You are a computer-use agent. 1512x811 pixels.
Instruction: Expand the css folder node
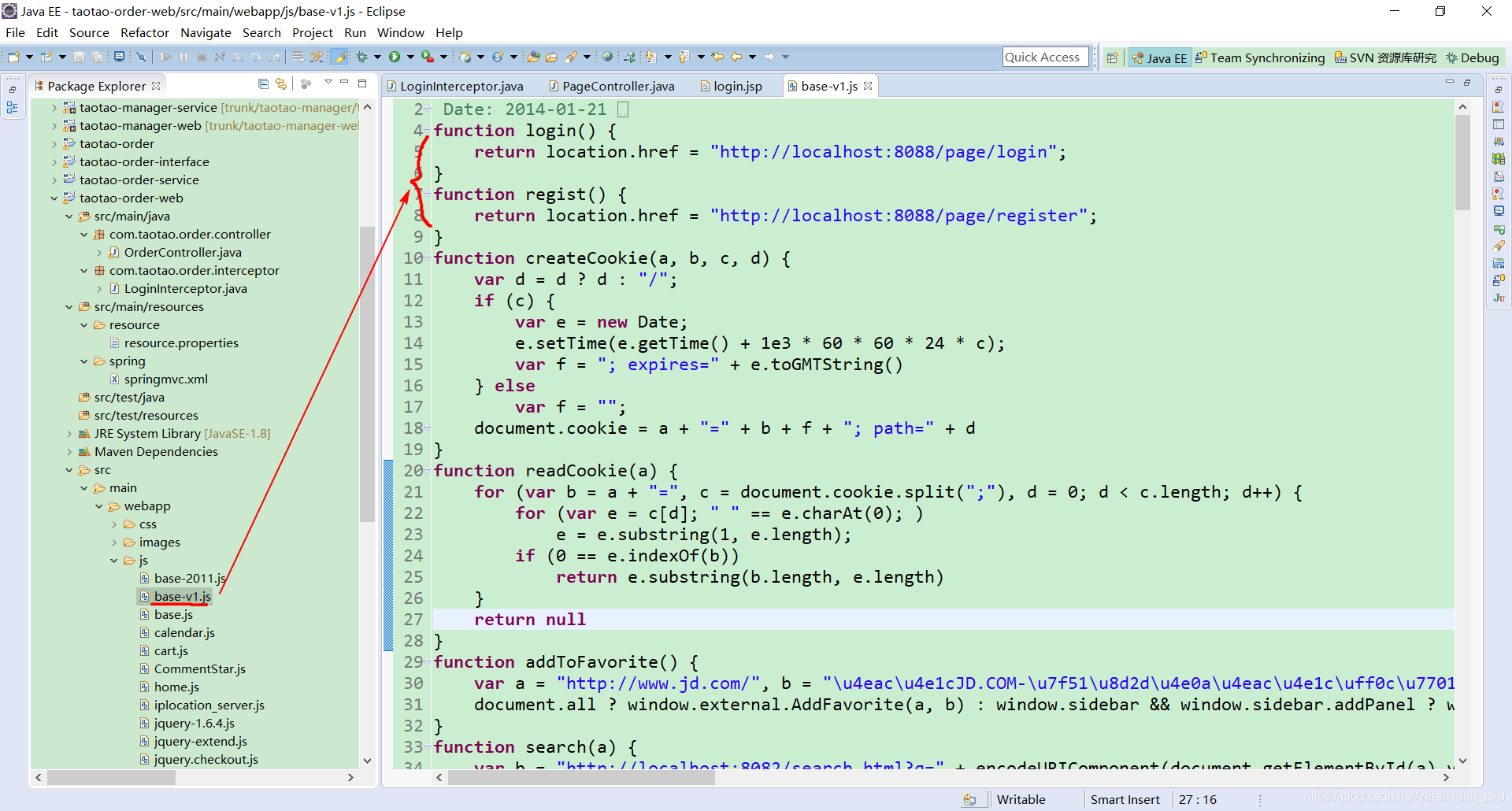(113, 524)
